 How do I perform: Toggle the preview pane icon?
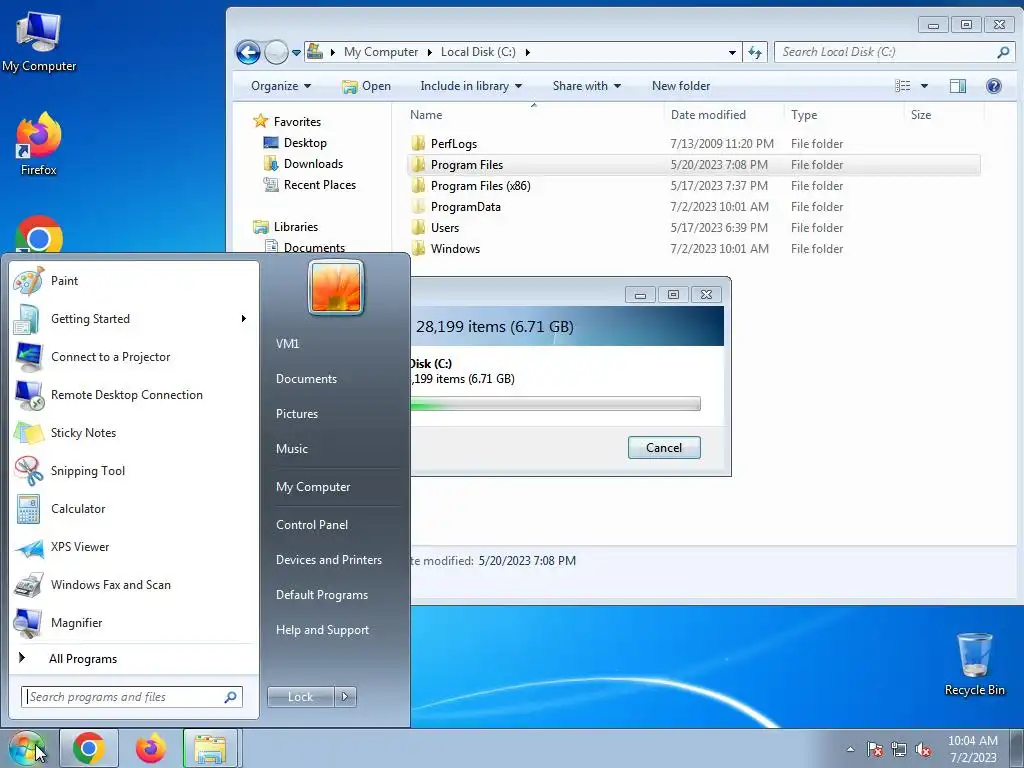tap(958, 86)
